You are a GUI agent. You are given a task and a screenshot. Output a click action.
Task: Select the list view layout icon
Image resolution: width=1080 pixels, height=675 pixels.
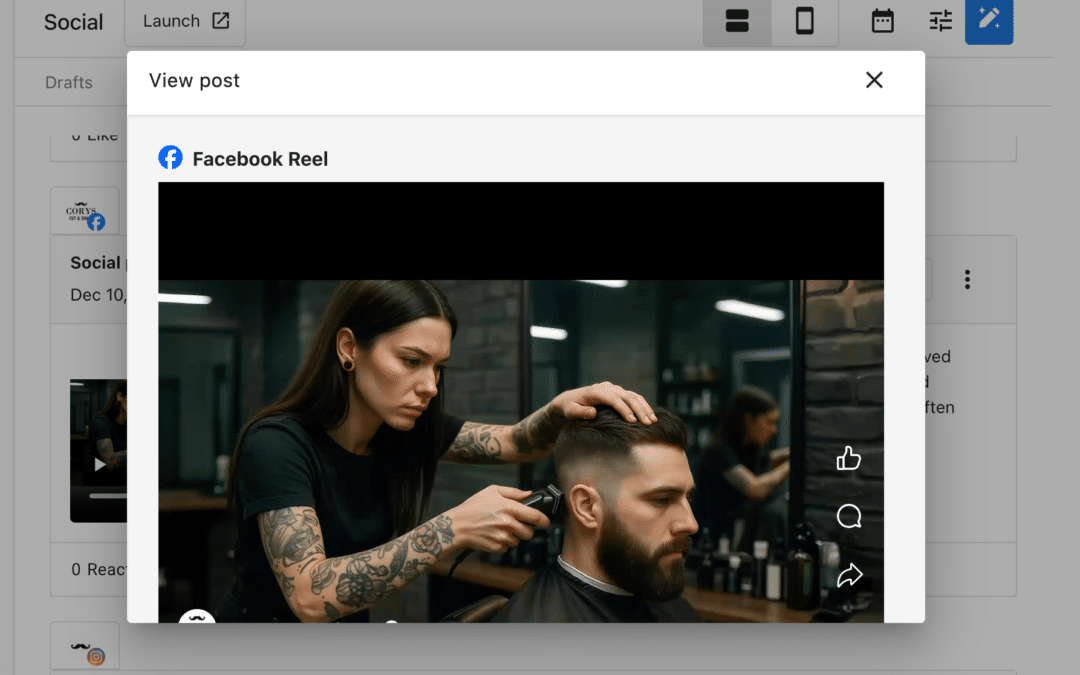tap(737, 21)
